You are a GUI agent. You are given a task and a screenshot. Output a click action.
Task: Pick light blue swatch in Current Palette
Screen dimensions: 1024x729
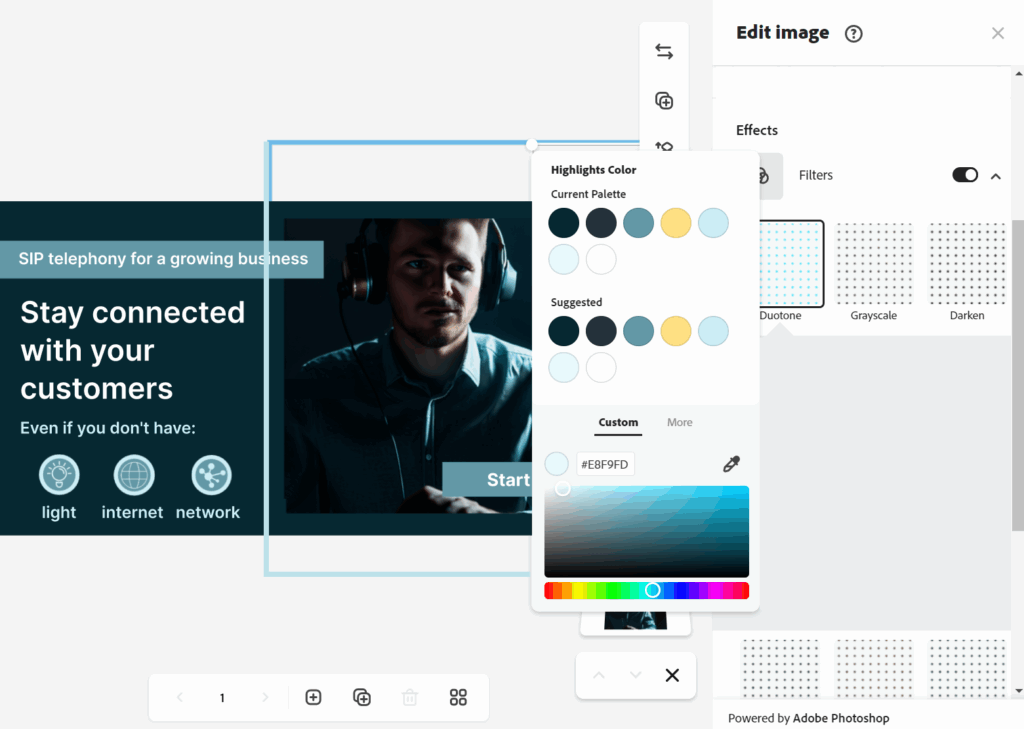point(713,223)
